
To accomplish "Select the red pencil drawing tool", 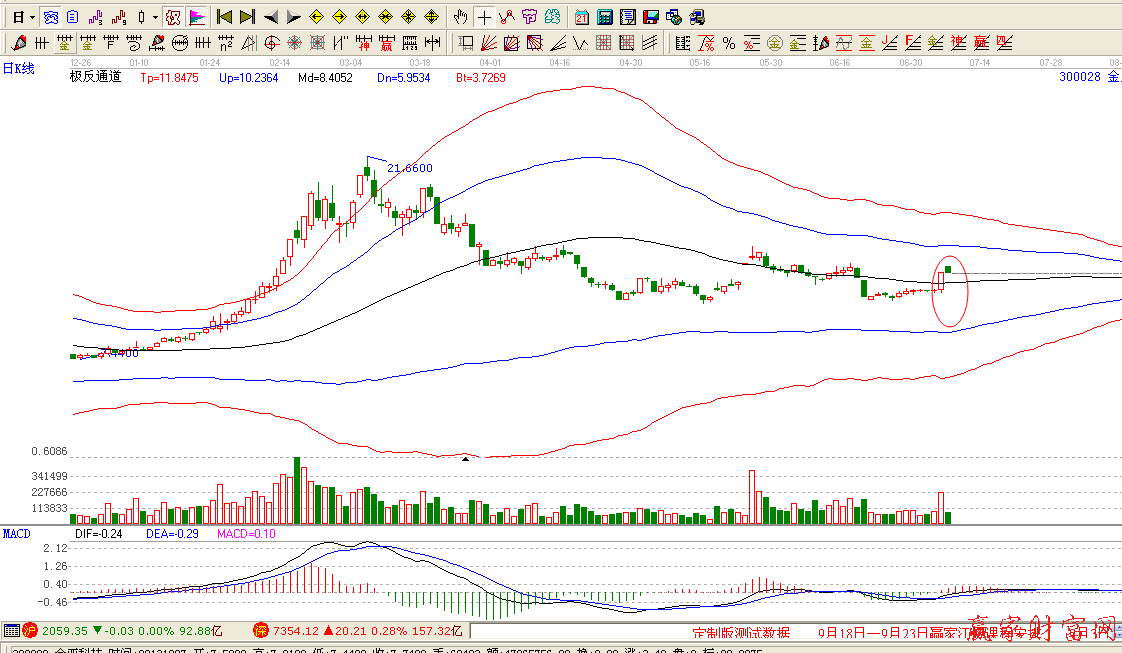I will tap(19, 43).
